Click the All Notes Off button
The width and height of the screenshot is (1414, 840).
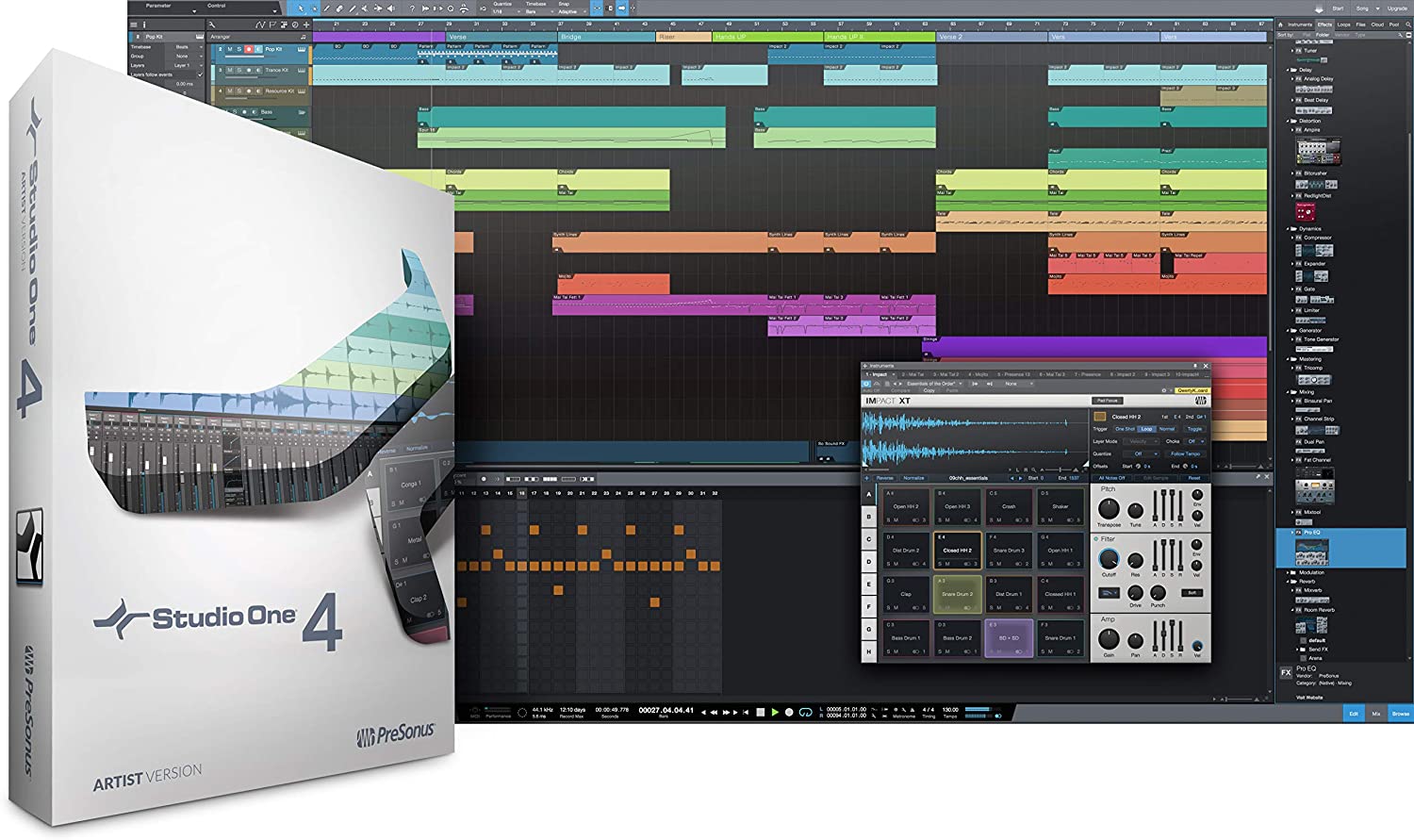click(1110, 478)
